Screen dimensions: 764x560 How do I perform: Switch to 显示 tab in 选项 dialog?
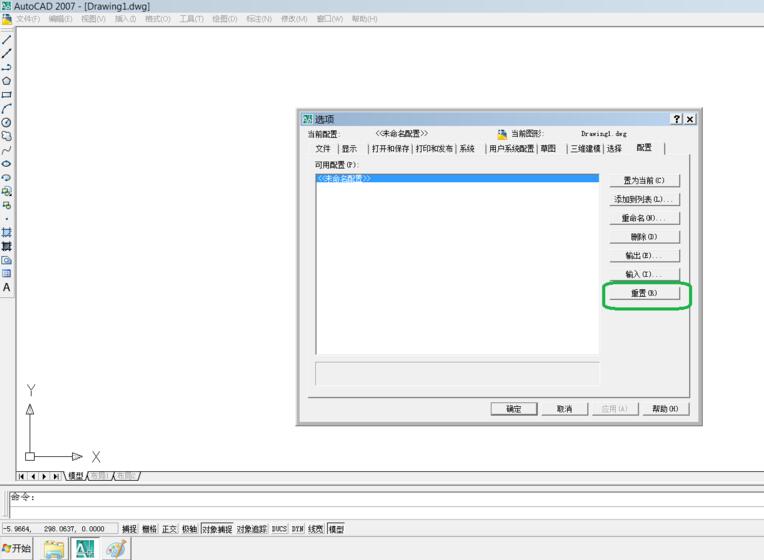coord(349,149)
